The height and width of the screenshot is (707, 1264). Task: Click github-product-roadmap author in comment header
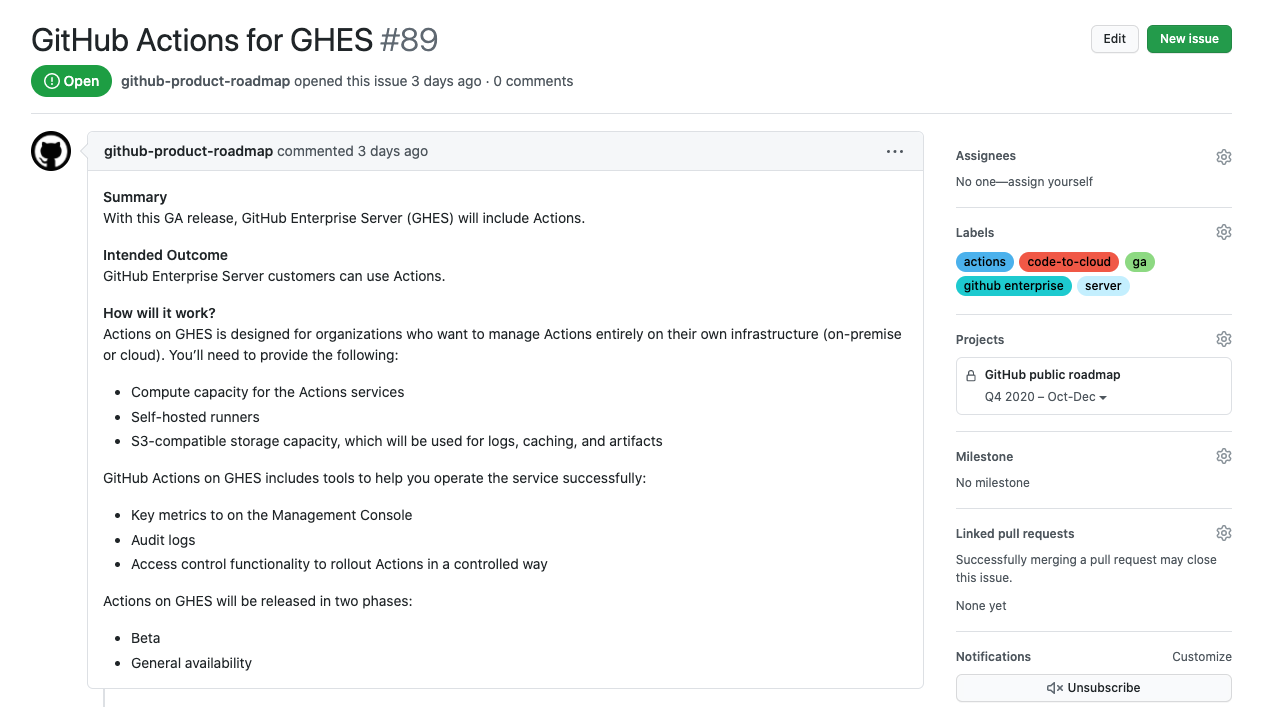click(188, 151)
